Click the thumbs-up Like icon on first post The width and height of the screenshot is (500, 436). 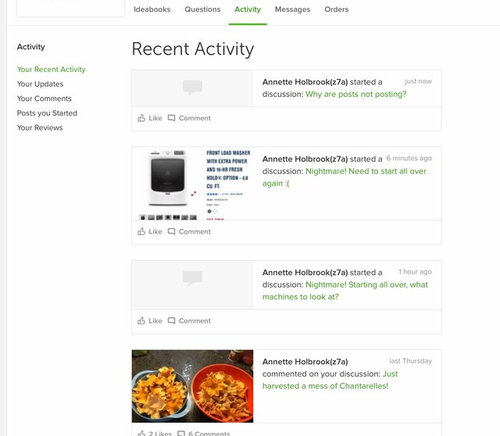[x=141, y=118]
